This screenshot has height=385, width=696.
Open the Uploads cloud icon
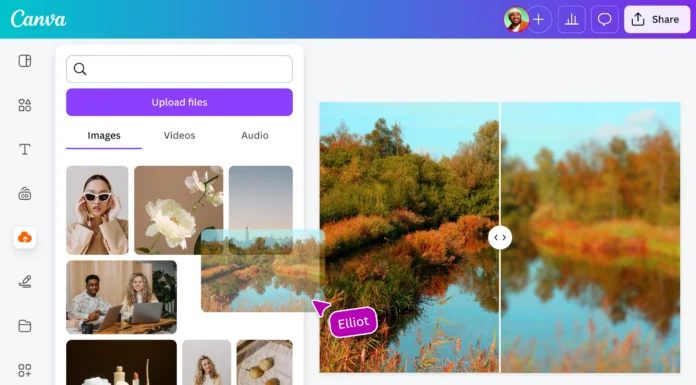coord(25,238)
